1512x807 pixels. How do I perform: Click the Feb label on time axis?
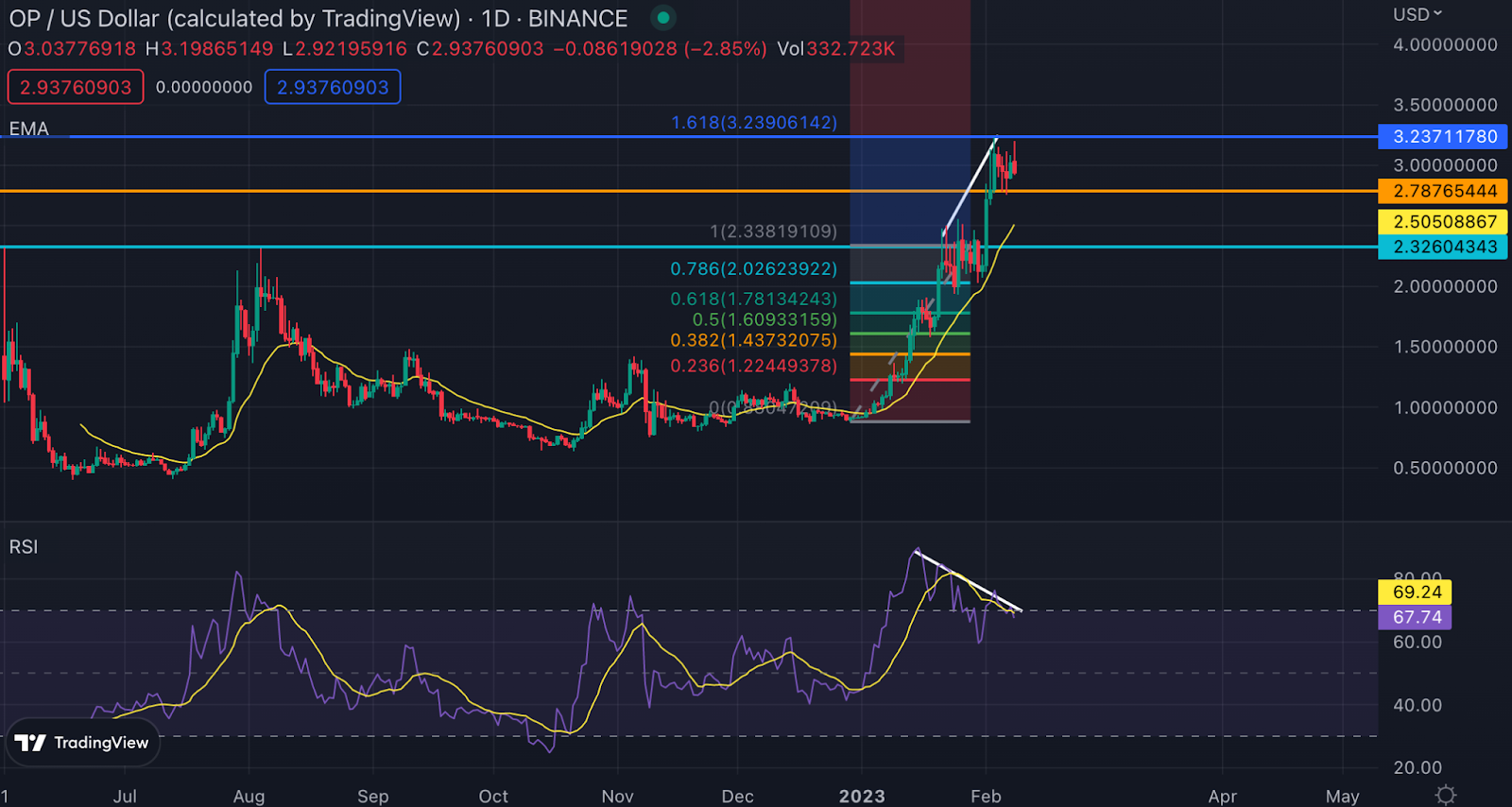[986, 797]
